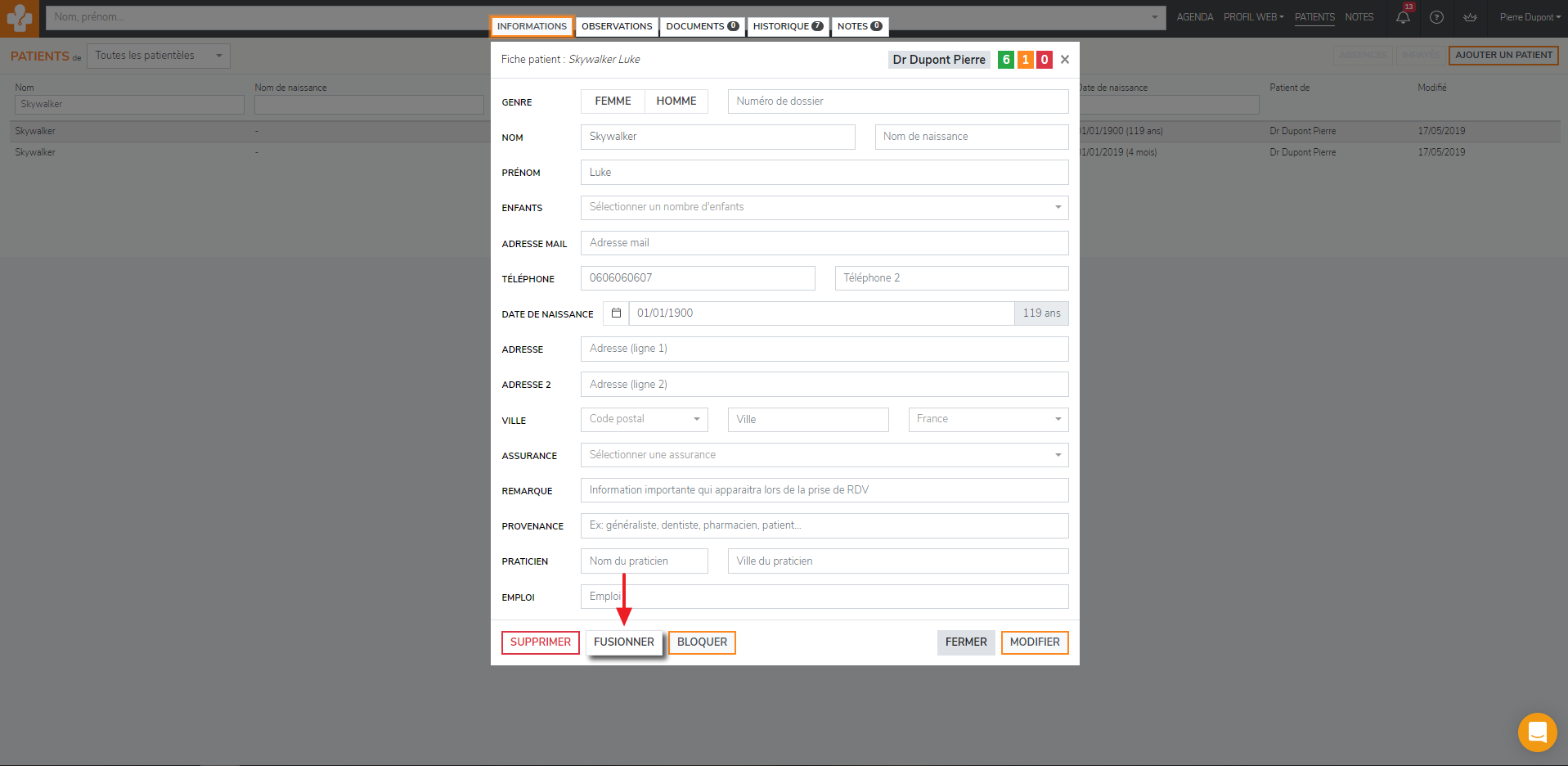Open the Historique tab

click(788, 26)
